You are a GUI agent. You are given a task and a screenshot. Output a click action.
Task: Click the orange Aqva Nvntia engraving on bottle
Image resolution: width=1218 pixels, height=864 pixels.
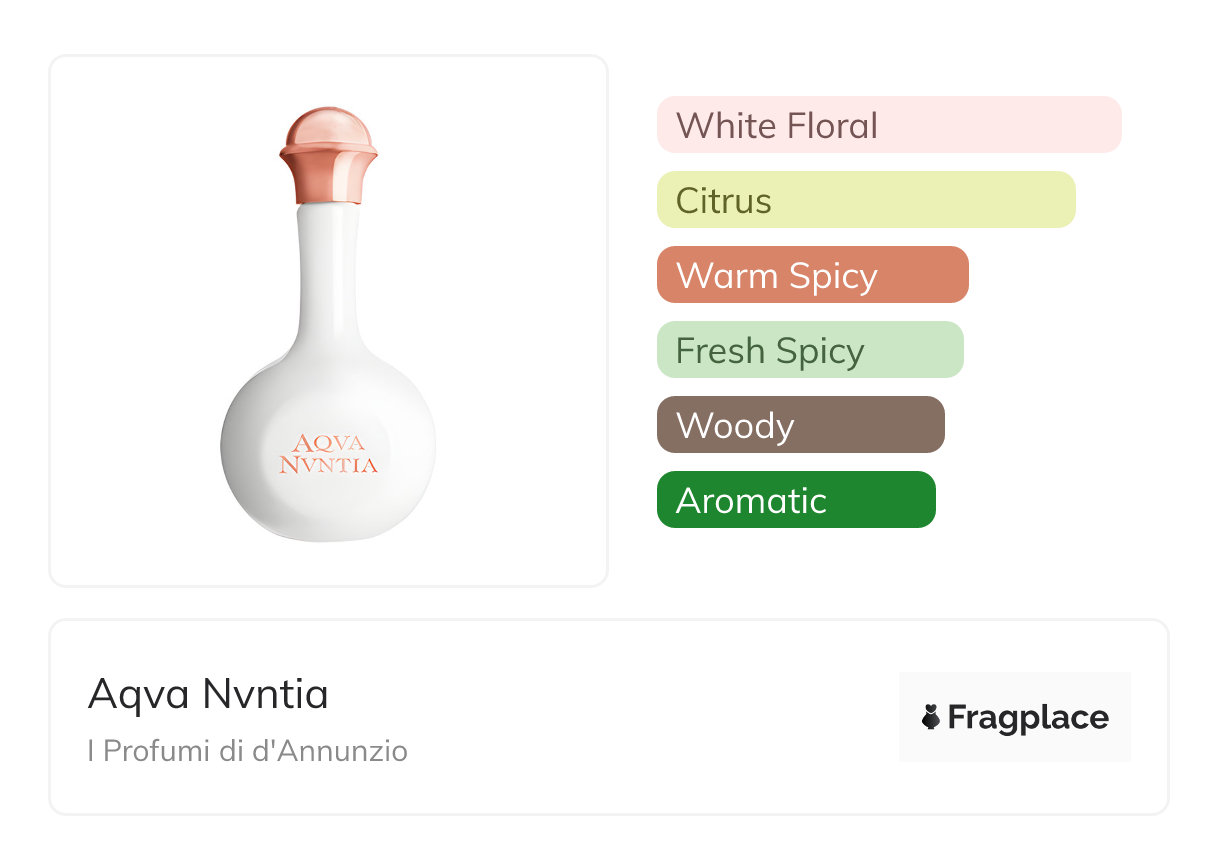click(x=328, y=453)
